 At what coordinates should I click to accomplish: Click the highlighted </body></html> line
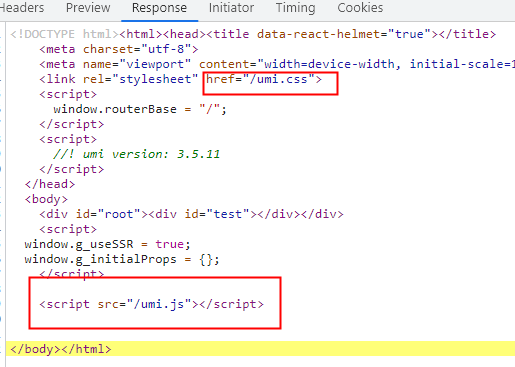[x=260, y=349]
